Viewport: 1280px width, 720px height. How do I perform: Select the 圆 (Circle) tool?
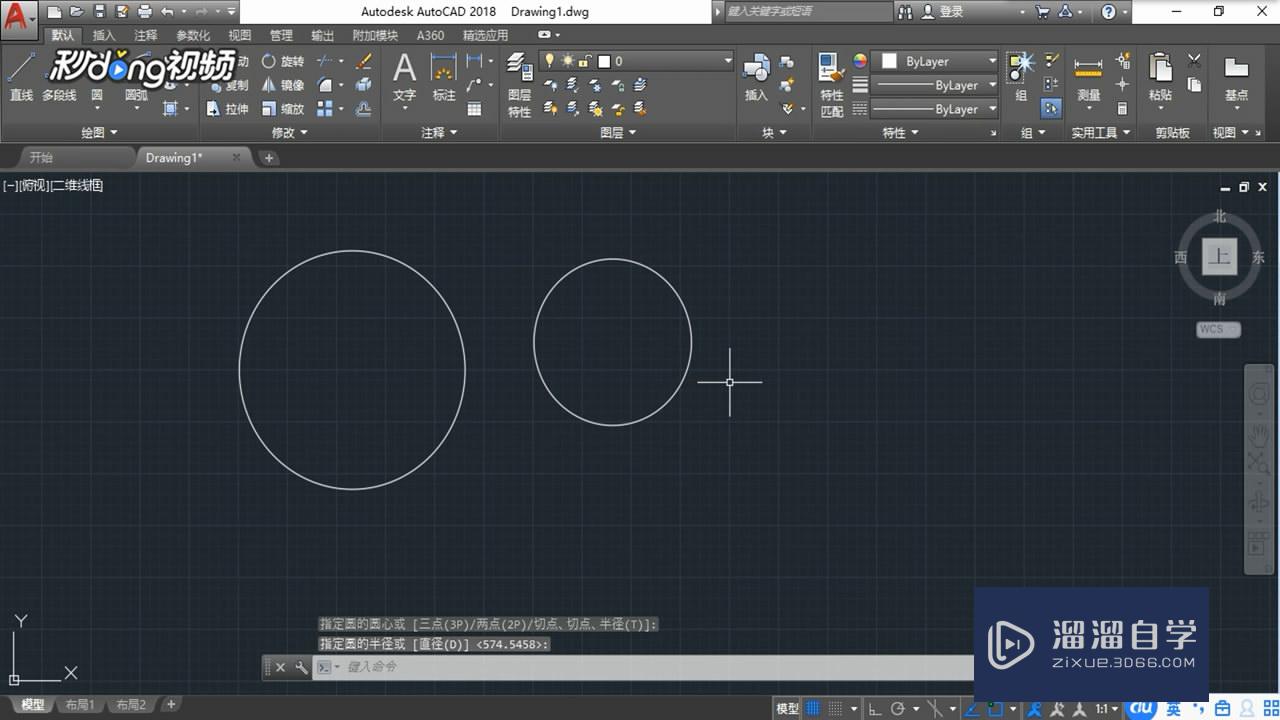point(96,95)
